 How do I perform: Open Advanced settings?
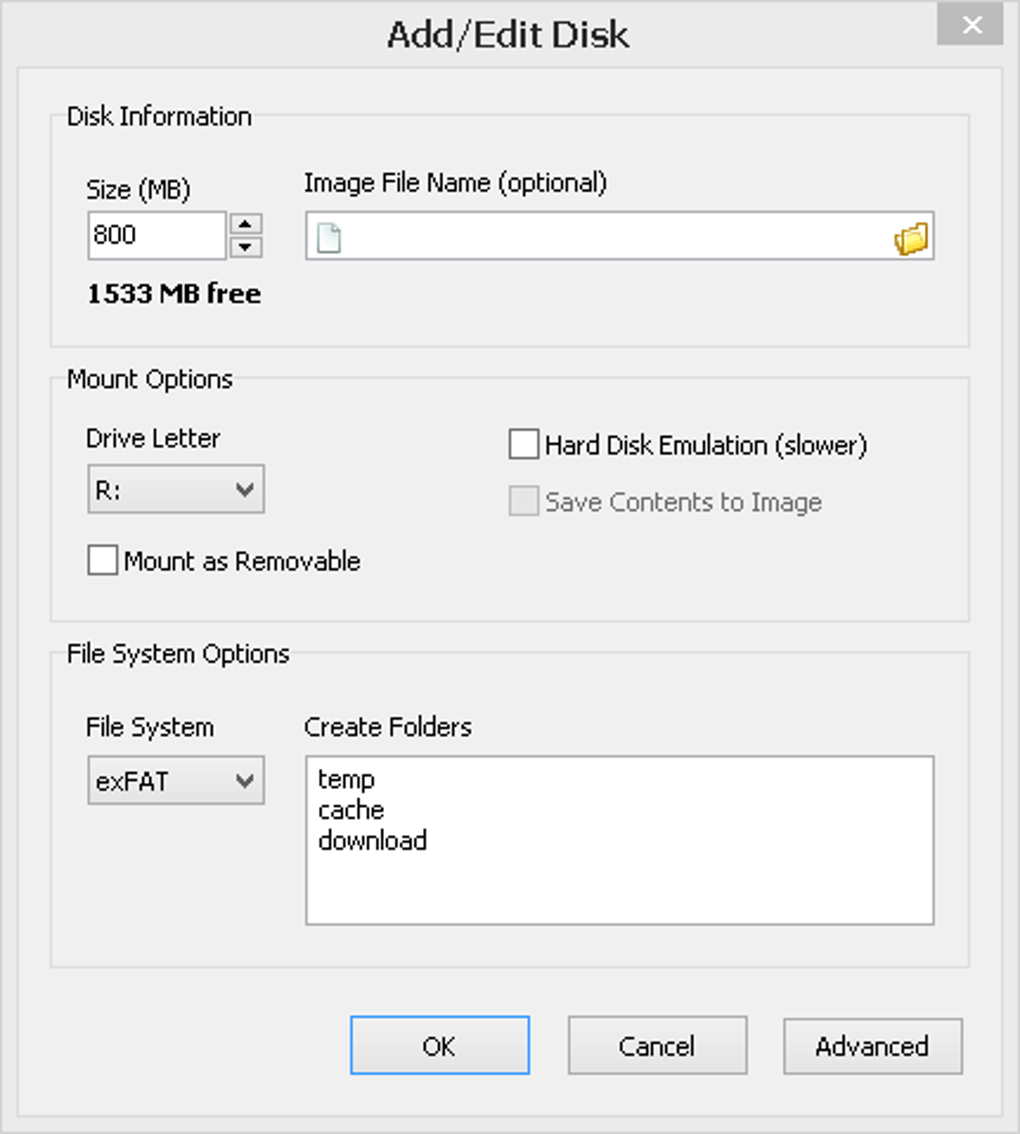[x=872, y=1046]
